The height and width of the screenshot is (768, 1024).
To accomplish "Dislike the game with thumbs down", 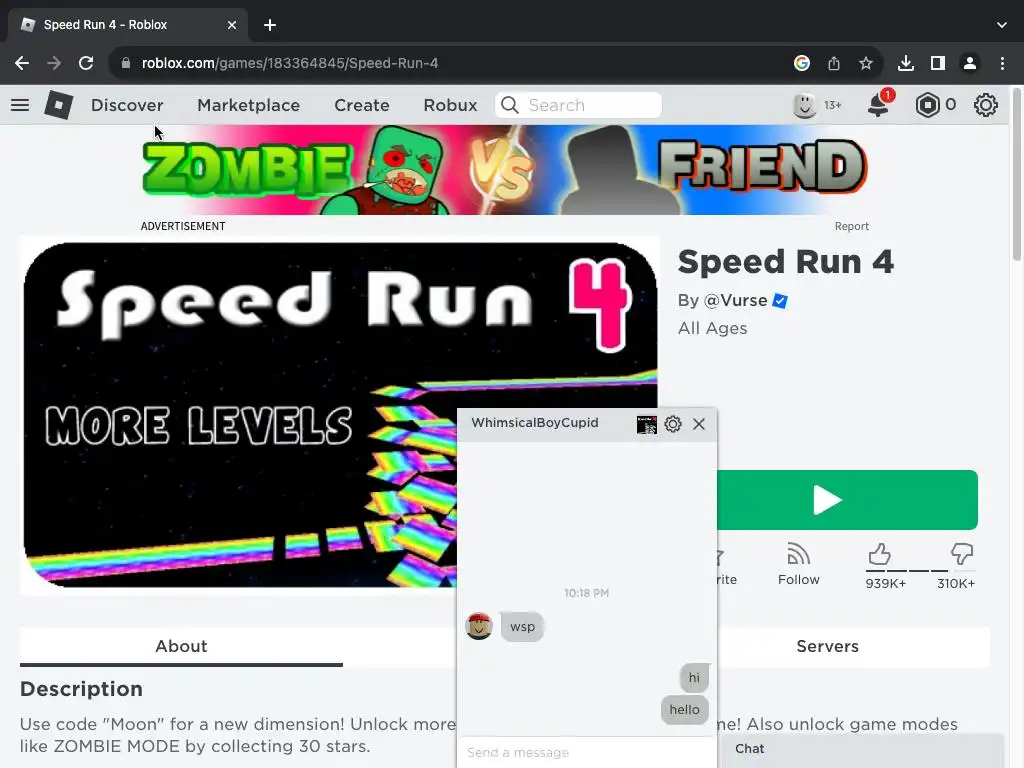I will tap(962, 554).
